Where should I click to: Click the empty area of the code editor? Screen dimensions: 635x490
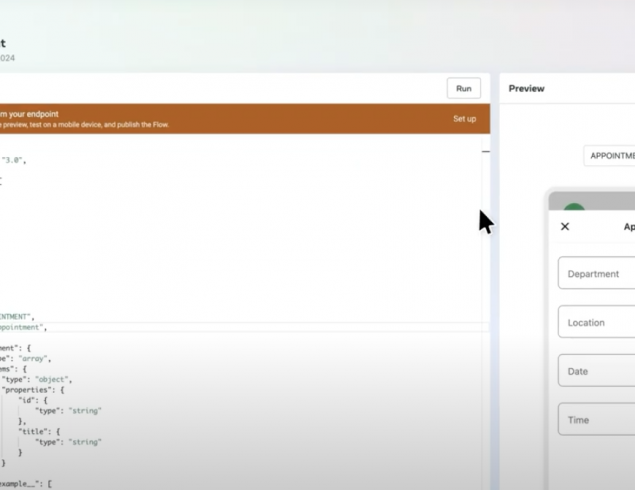[250, 240]
